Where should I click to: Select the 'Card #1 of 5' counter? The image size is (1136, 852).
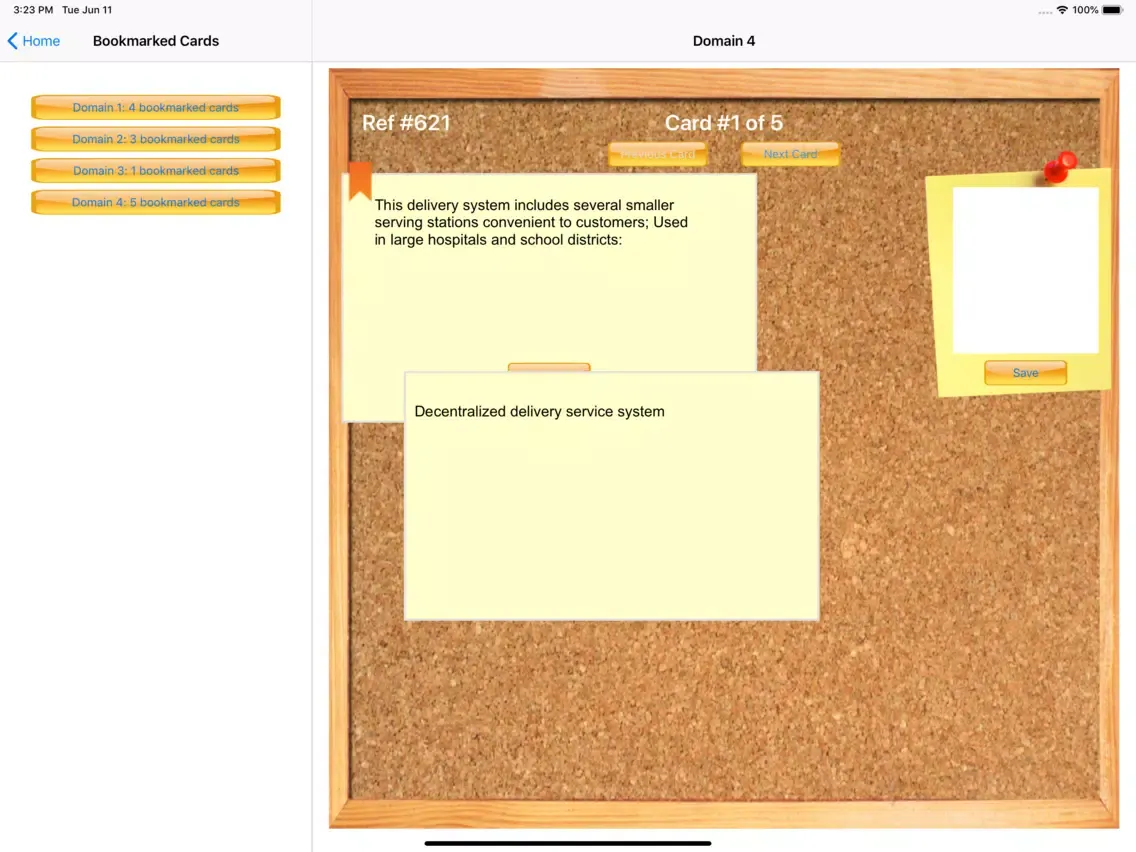724,123
